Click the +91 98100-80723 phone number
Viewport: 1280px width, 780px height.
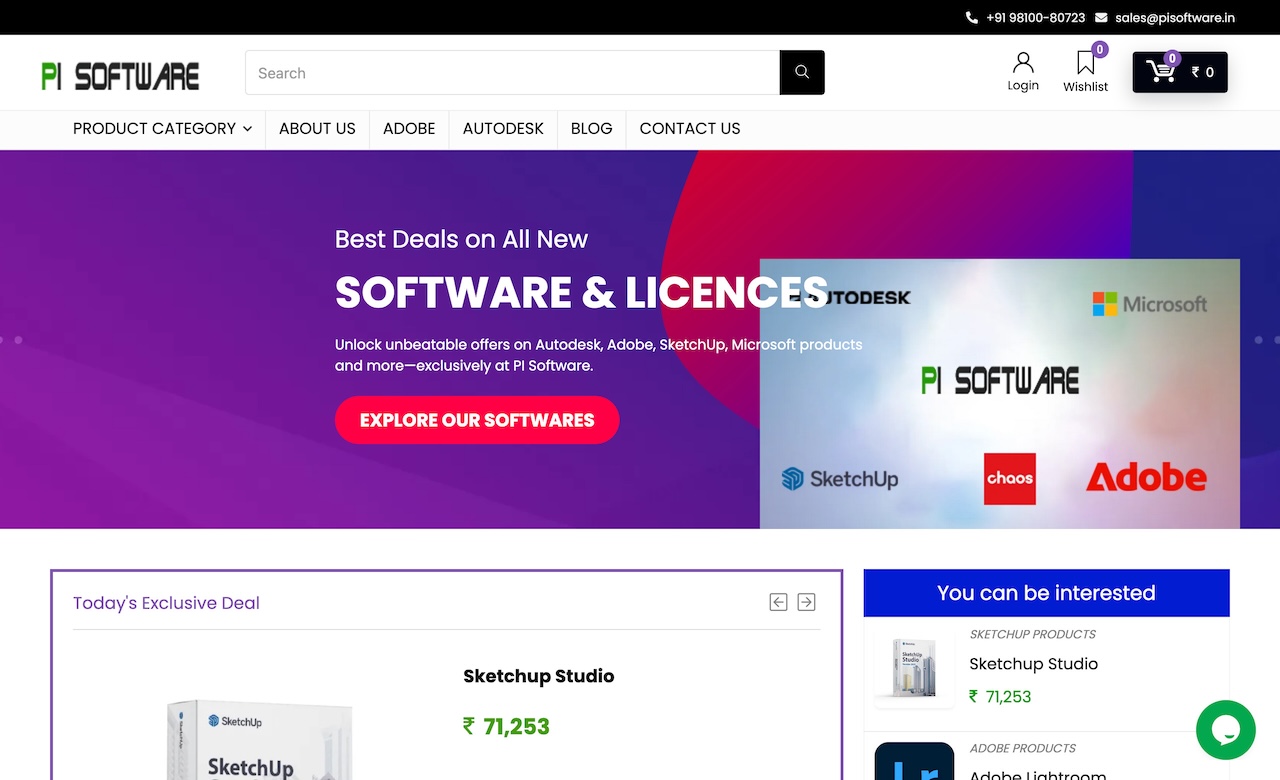point(1035,18)
